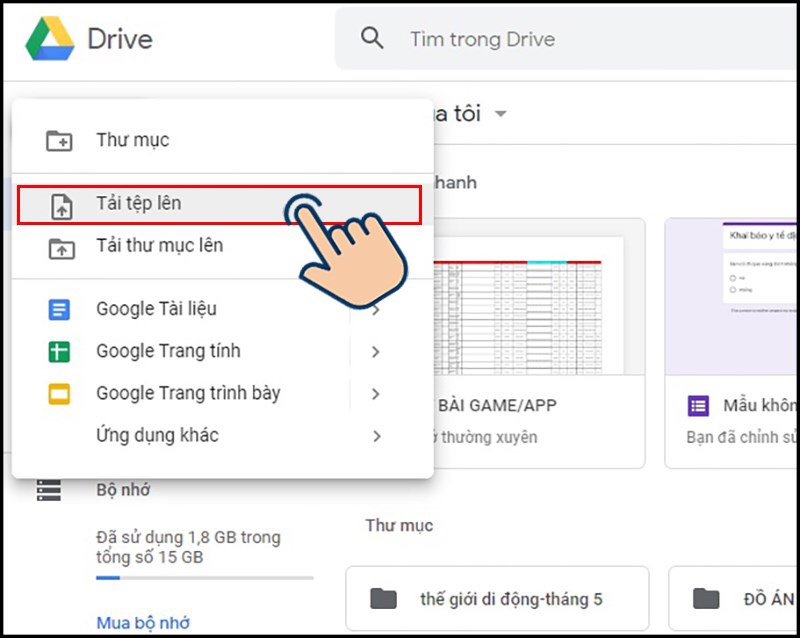Screen dimensions: 800x638
Task: Click the 'Mua bộ nhớ' link
Action: [143, 623]
